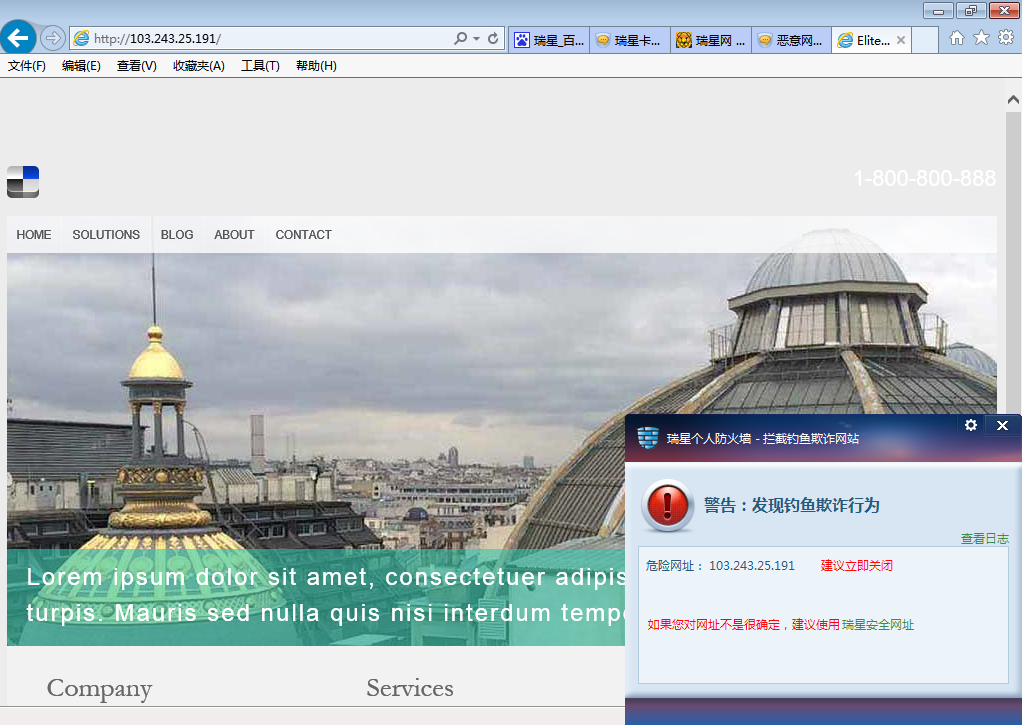1022x725 pixels.
Task: Open the 帮助(H) menu
Action: [x=316, y=66]
